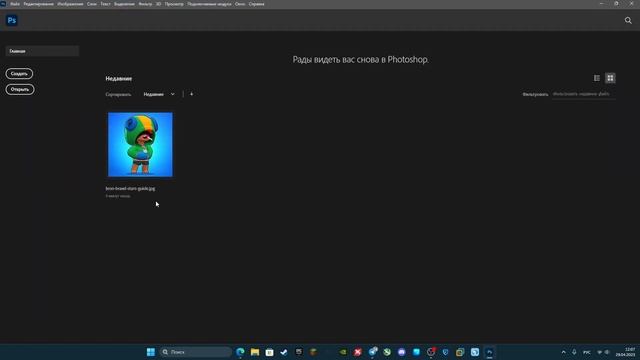The height and width of the screenshot is (360, 640).
Task: Launch Microsoft Edge from the taskbar
Action: pos(240,352)
